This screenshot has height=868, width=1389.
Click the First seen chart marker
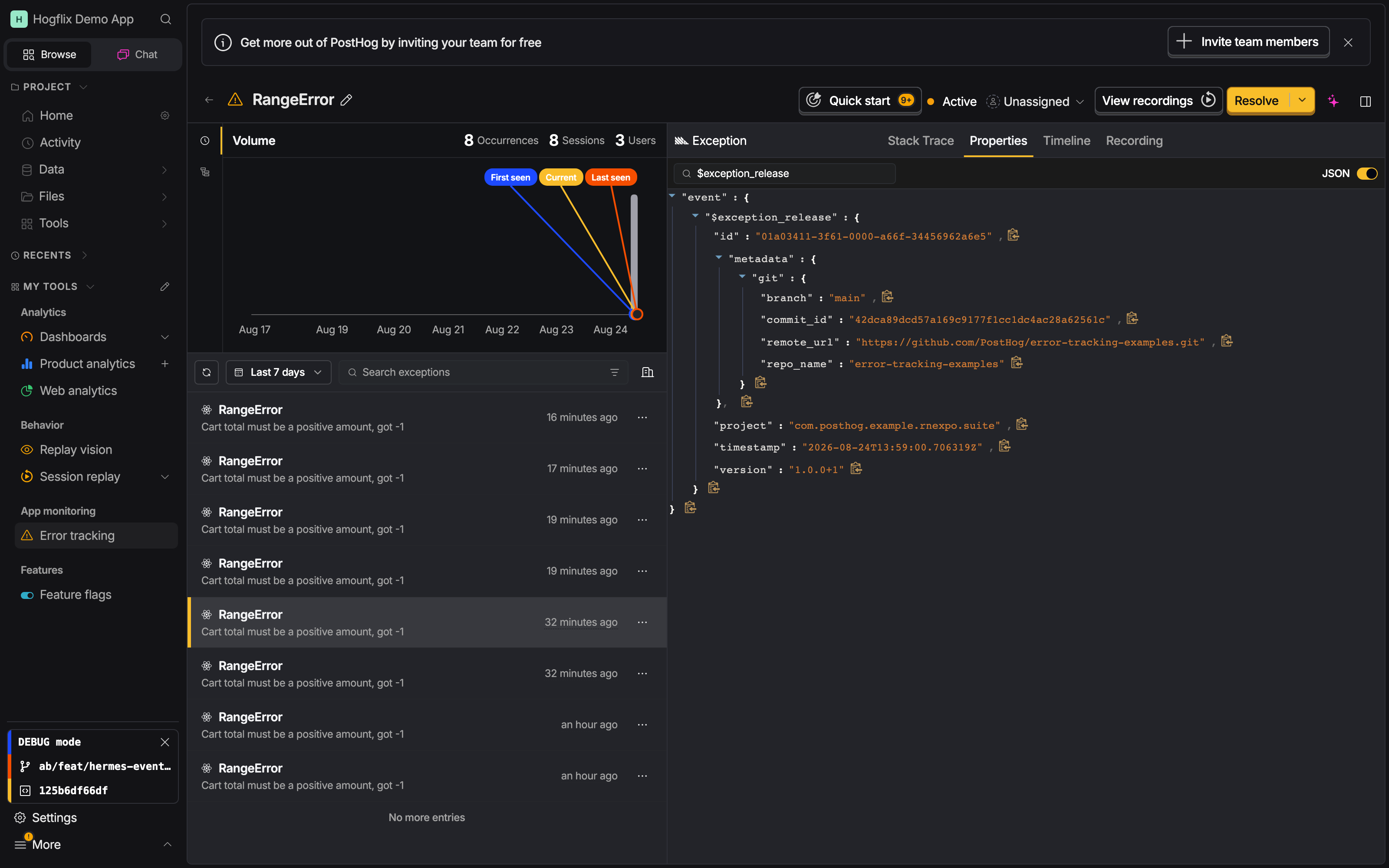coord(510,178)
